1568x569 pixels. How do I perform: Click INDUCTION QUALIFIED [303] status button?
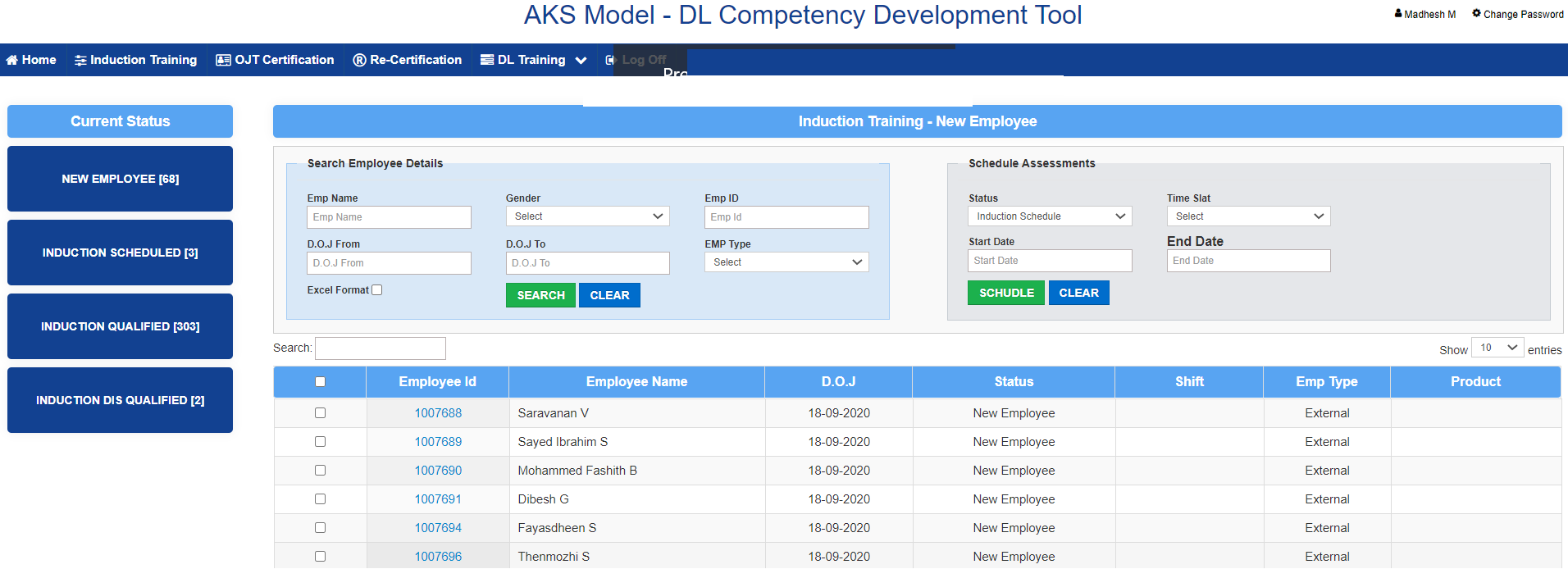(120, 326)
